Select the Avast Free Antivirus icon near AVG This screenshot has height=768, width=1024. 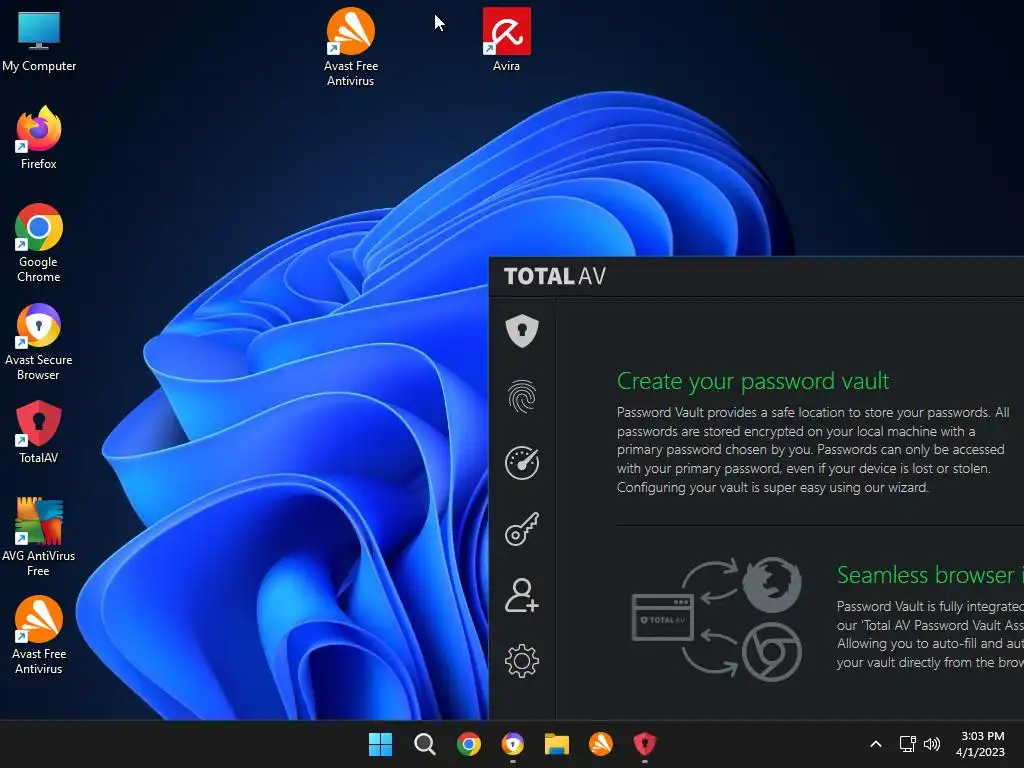[39, 635]
